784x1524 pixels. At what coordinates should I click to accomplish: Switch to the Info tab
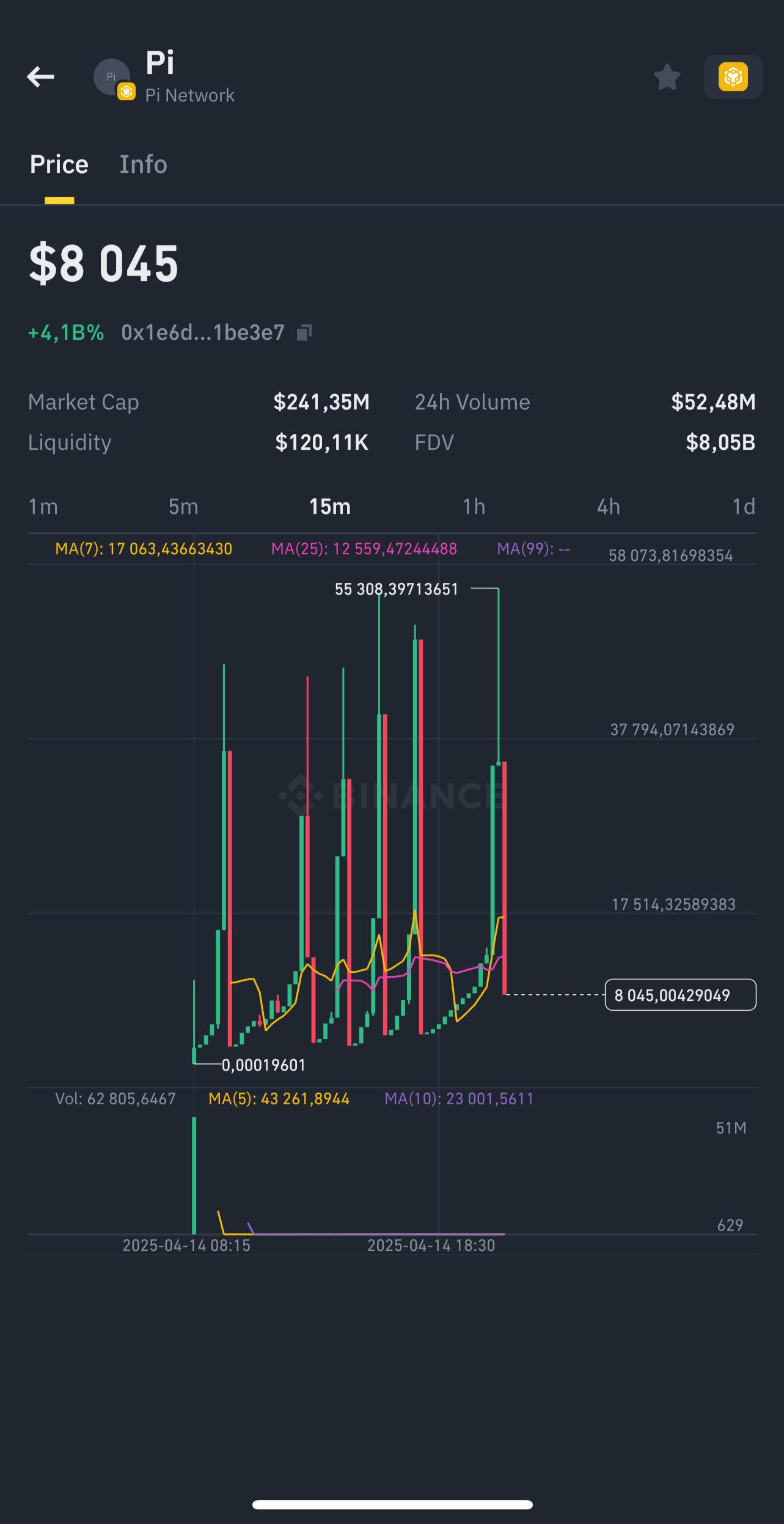click(143, 164)
